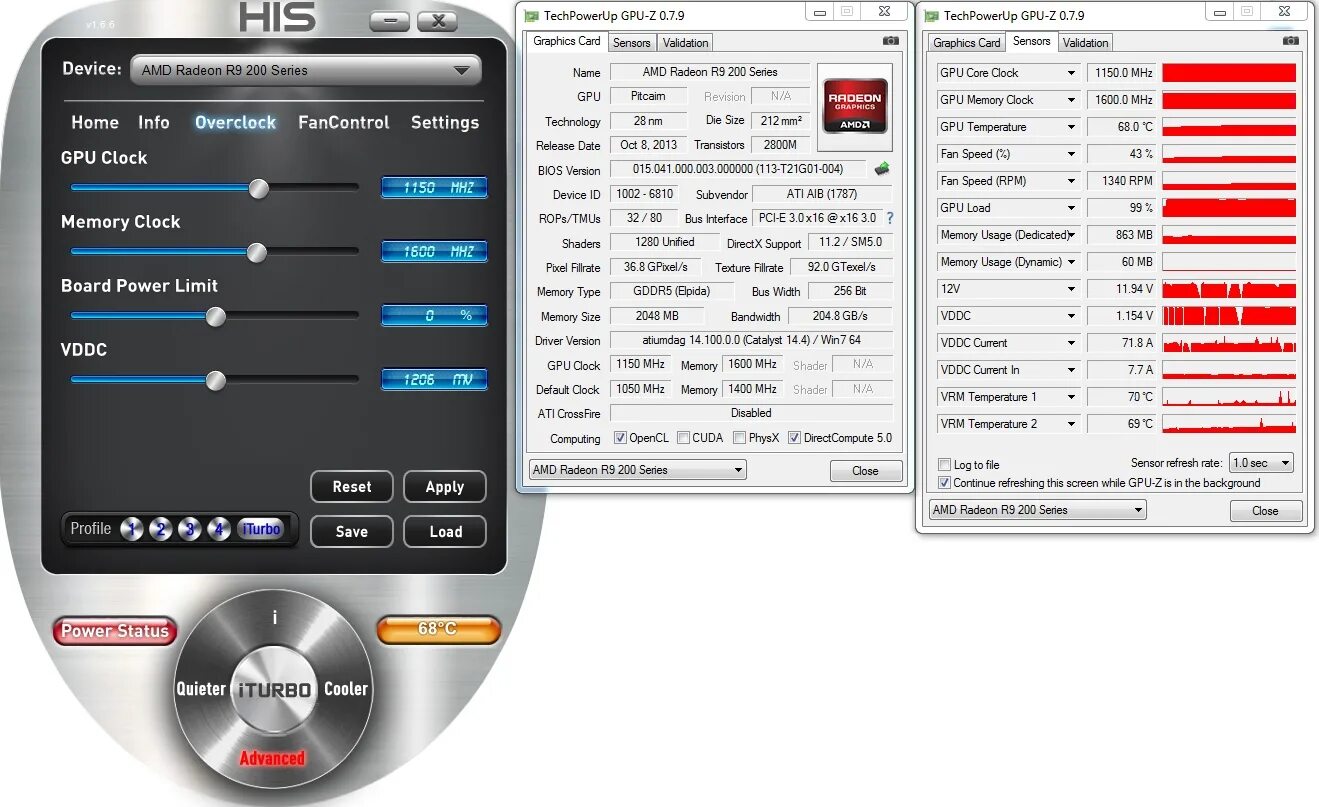Viewport: 1319px width, 807px height.
Task: Save the overclock profile
Action: pyautogui.click(x=352, y=532)
